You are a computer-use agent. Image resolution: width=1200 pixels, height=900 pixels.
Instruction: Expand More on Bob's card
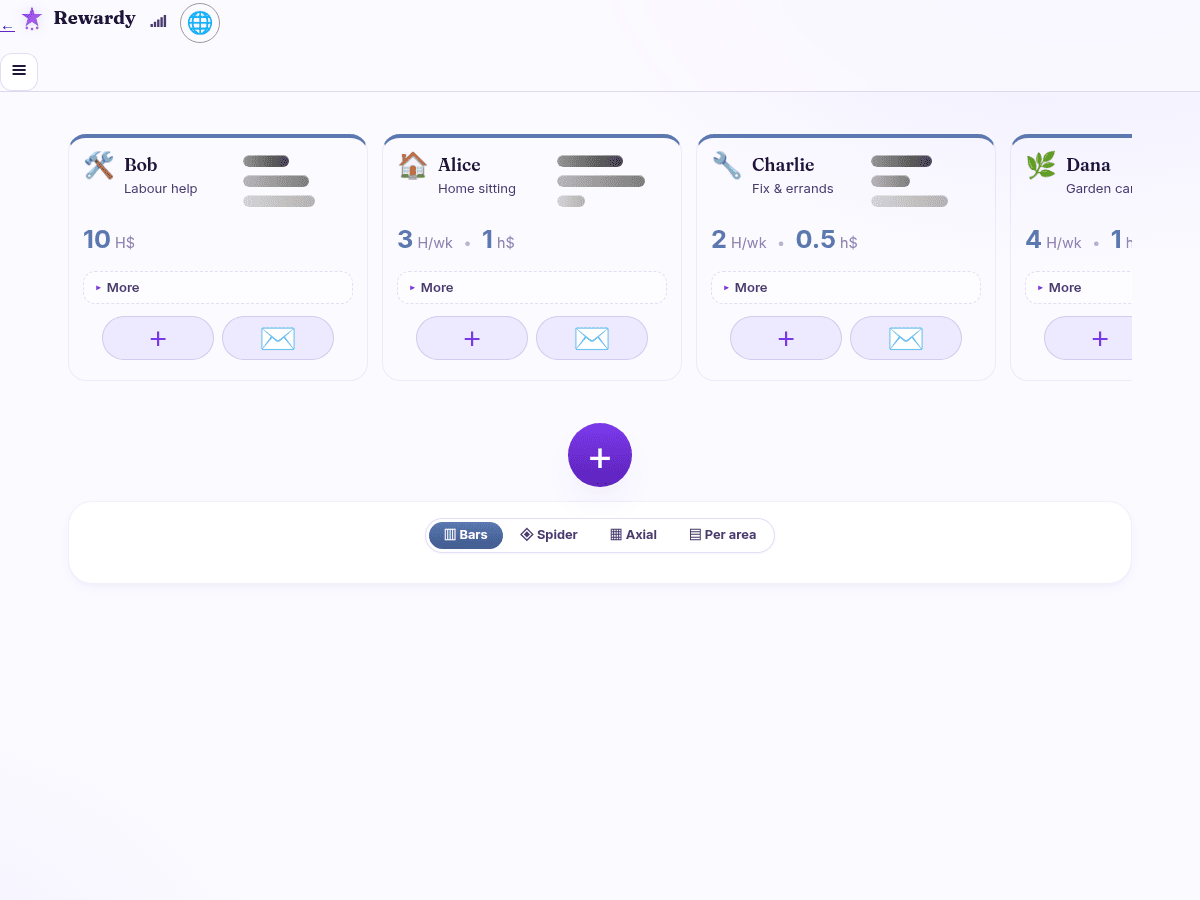pos(218,287)
